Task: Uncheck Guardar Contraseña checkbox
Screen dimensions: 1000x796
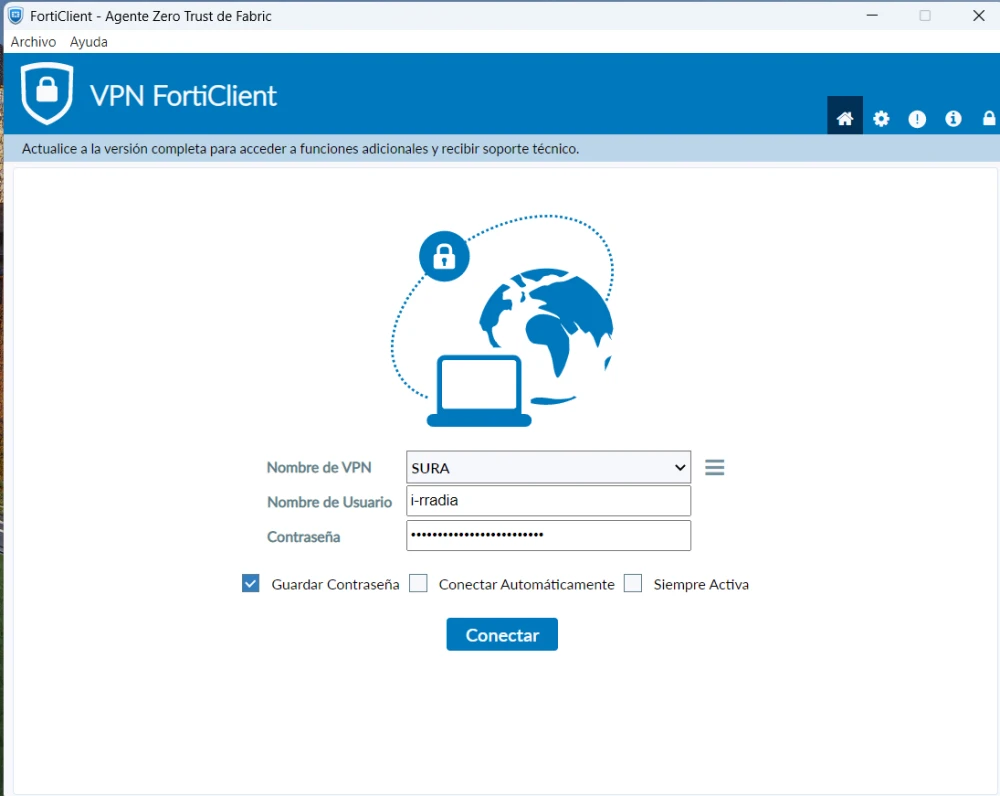Action: (x=251, y=584)
